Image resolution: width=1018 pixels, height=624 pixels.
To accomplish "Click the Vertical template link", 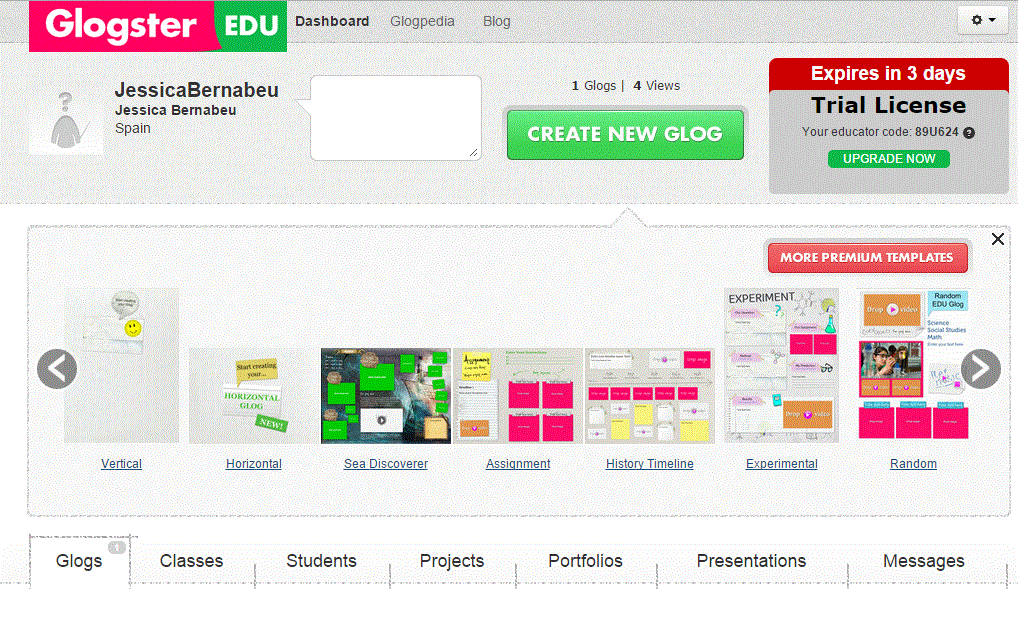I will click(121, 464).
